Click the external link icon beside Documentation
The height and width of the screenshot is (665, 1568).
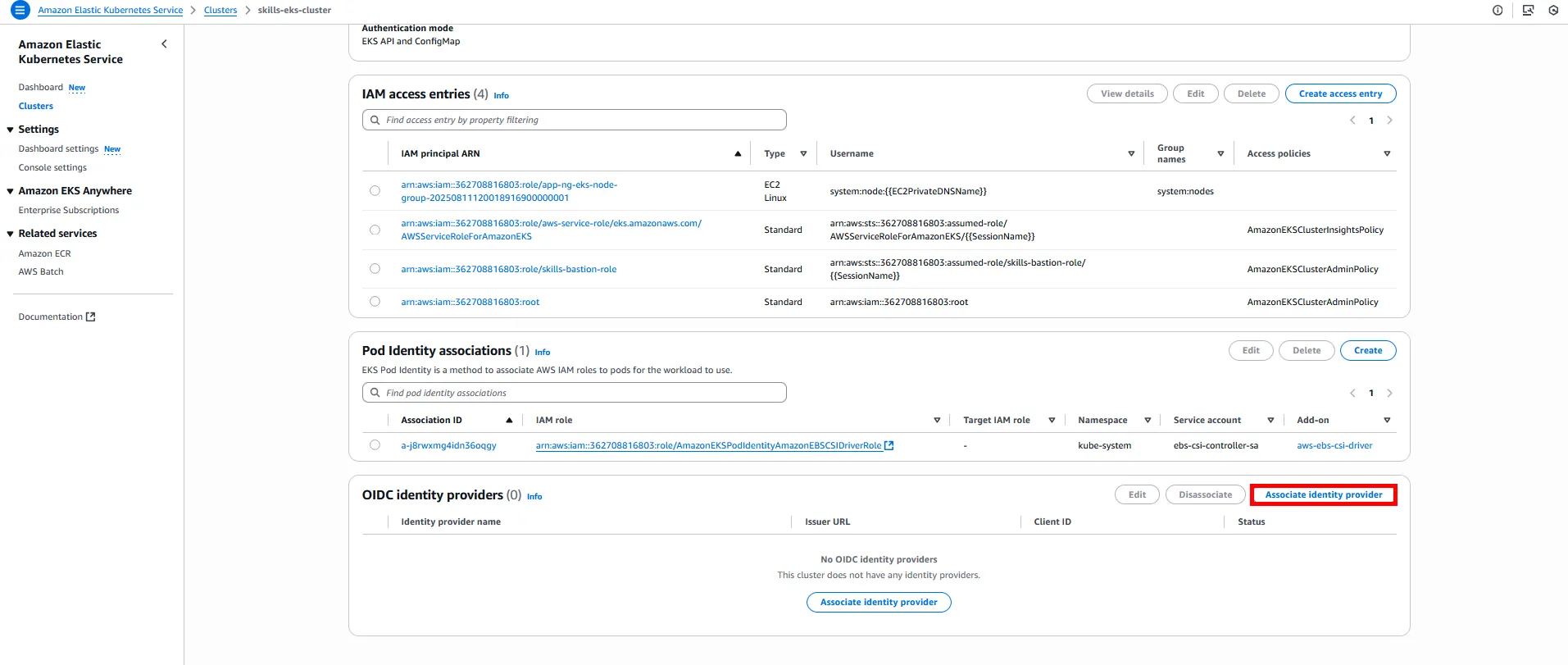coord(91,317)
